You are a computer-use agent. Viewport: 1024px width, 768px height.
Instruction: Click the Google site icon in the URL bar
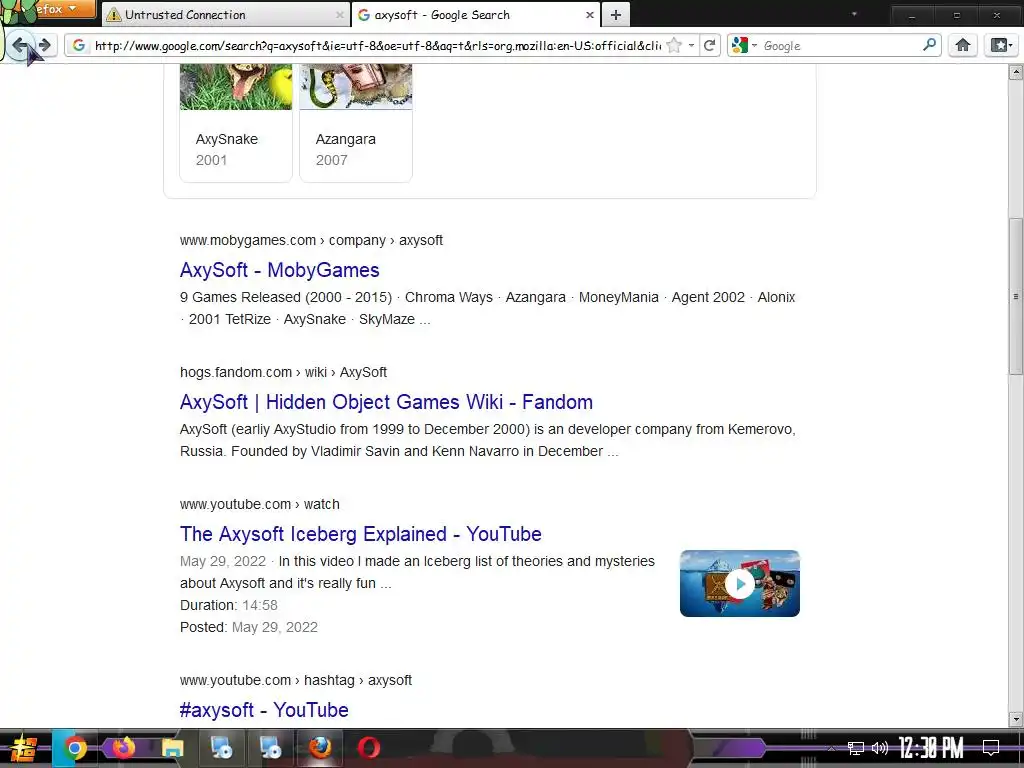pyautogui.click(x=79, y=45)
